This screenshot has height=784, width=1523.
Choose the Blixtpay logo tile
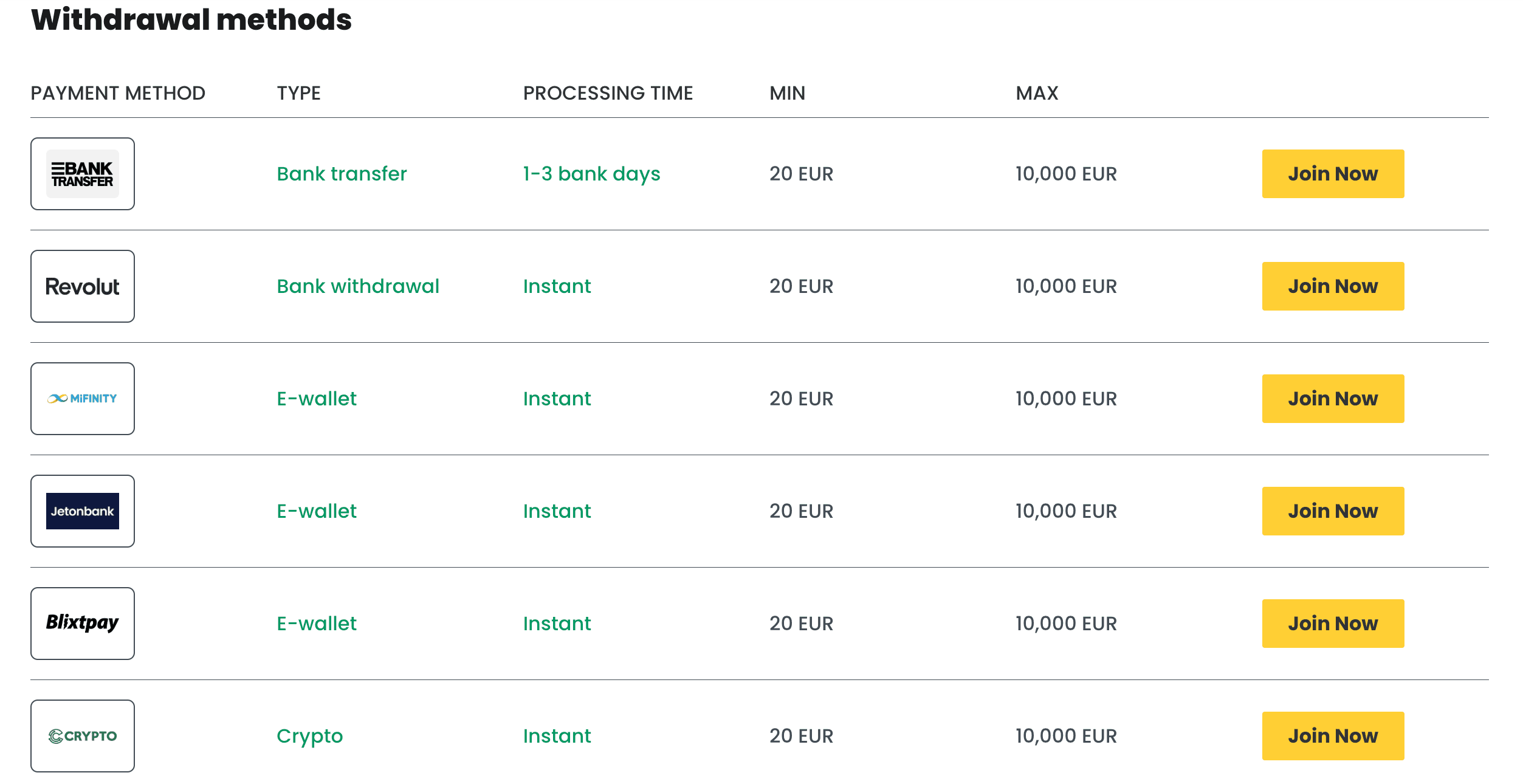83,624
